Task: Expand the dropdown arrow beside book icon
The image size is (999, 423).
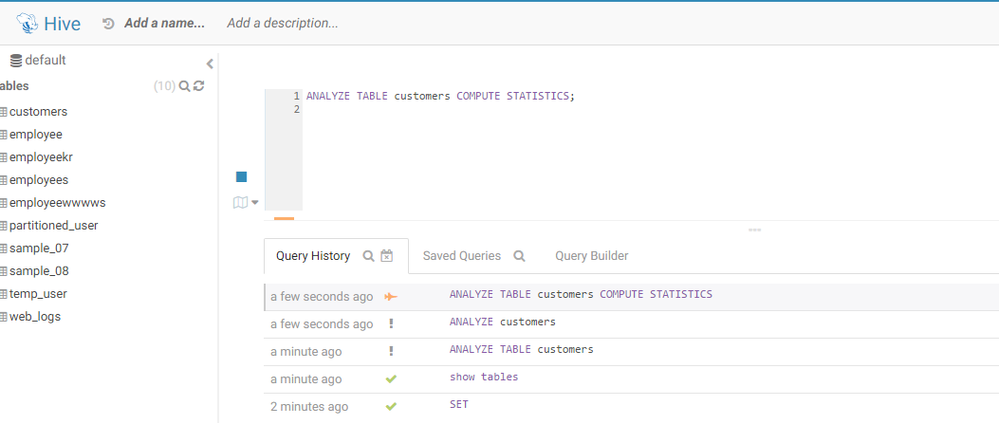Action: click(x=254, y=202)
